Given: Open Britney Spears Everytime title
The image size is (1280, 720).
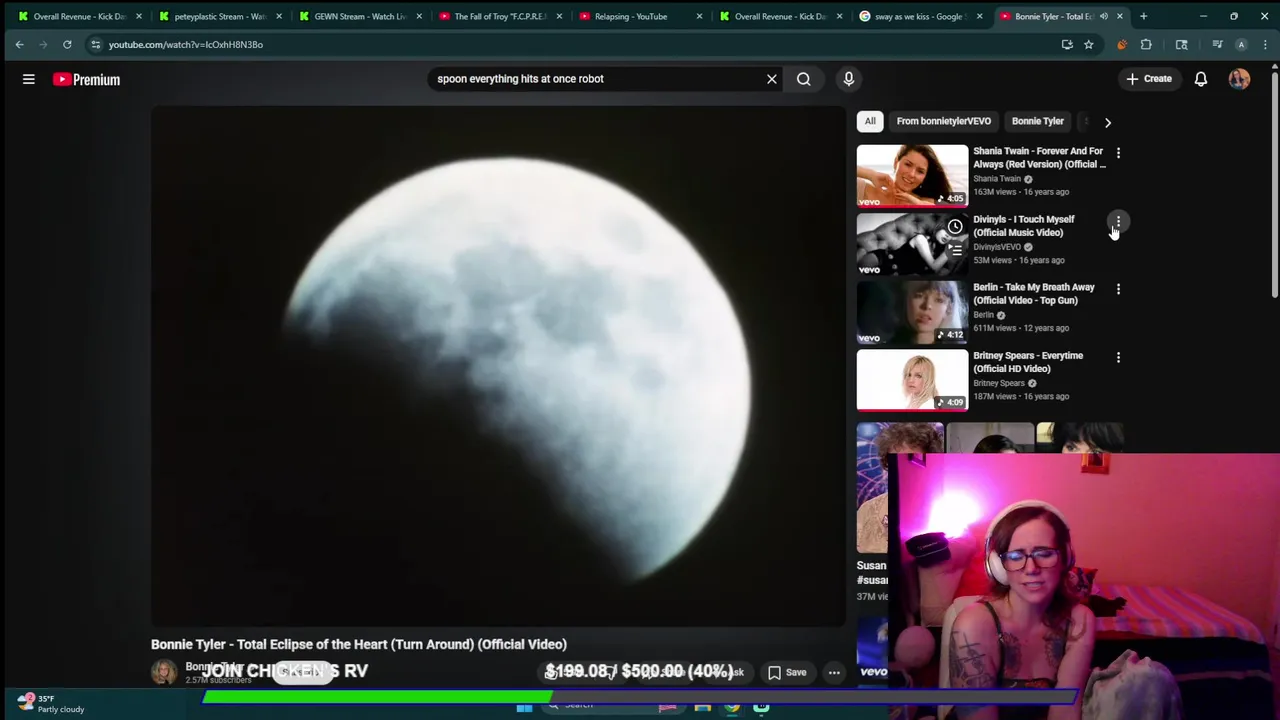Looking at the screenshot, I should (1028, 362).
